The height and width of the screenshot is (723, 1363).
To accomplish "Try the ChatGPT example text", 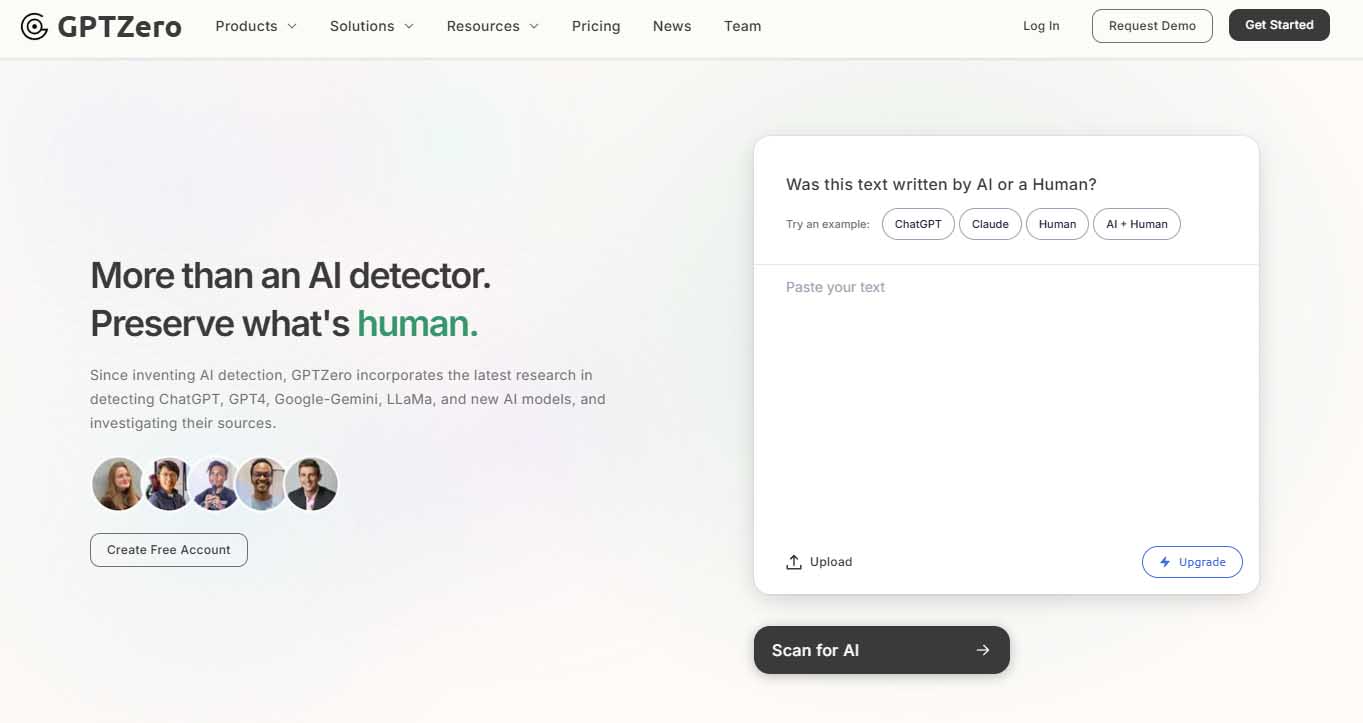I will coord(918,224).
